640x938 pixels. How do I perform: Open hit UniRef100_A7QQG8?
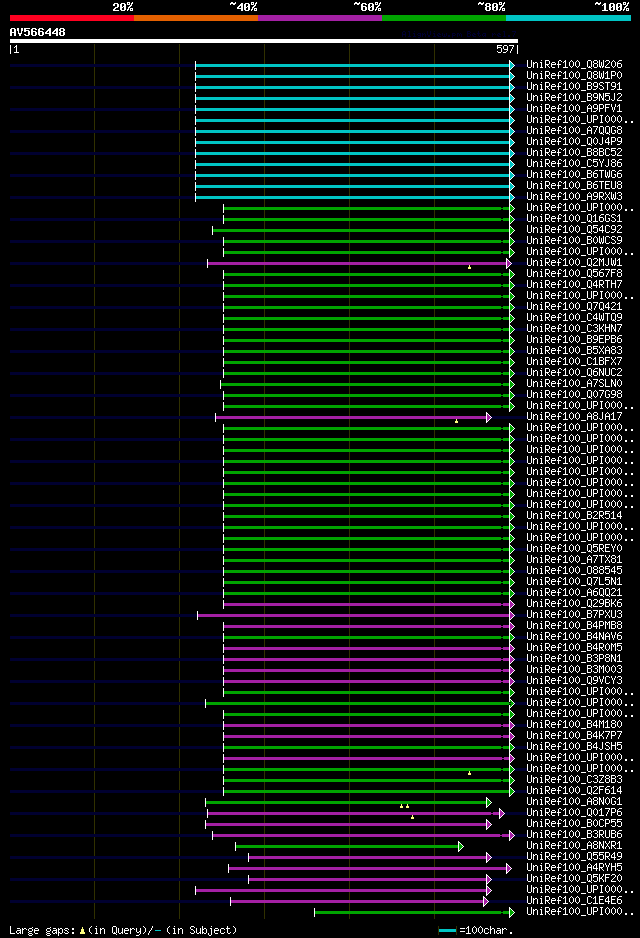point(574,130)
